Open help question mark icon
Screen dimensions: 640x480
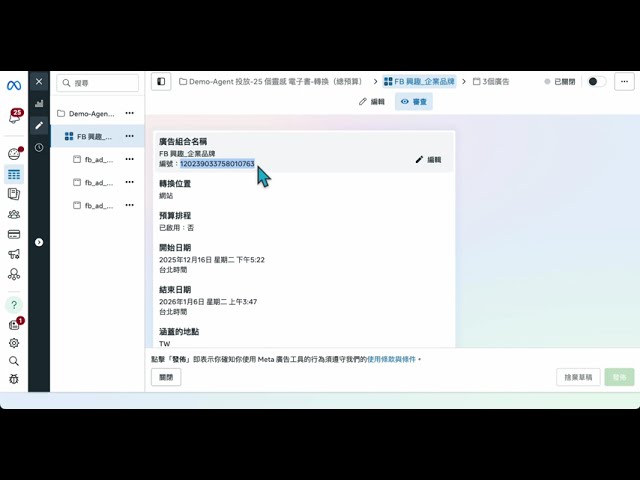[x=14, y=304]
